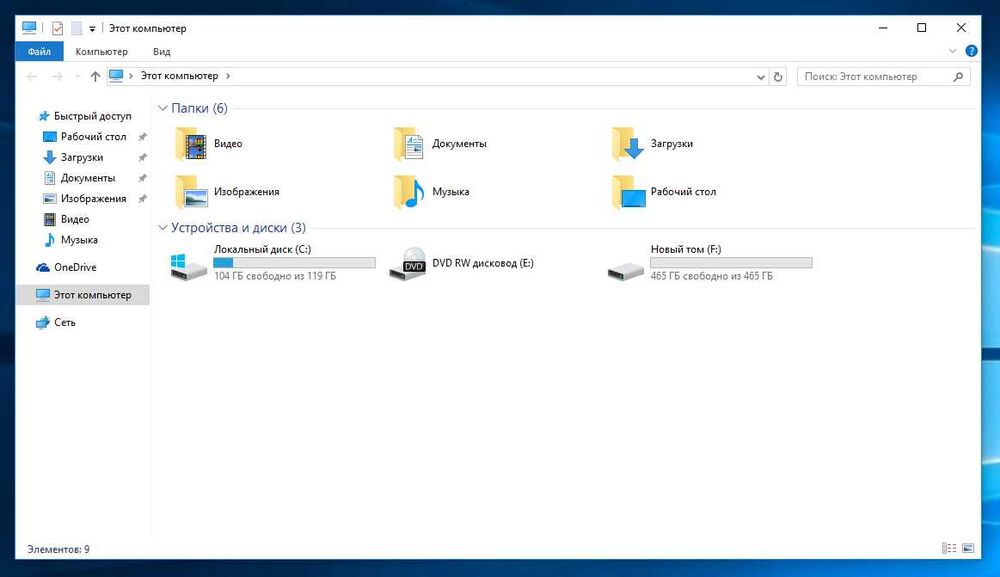The width and height of the screenshot is (1000, 577).
Task: Select the DVD RW дисковод (E:) icon
Action: click(408, 263)
